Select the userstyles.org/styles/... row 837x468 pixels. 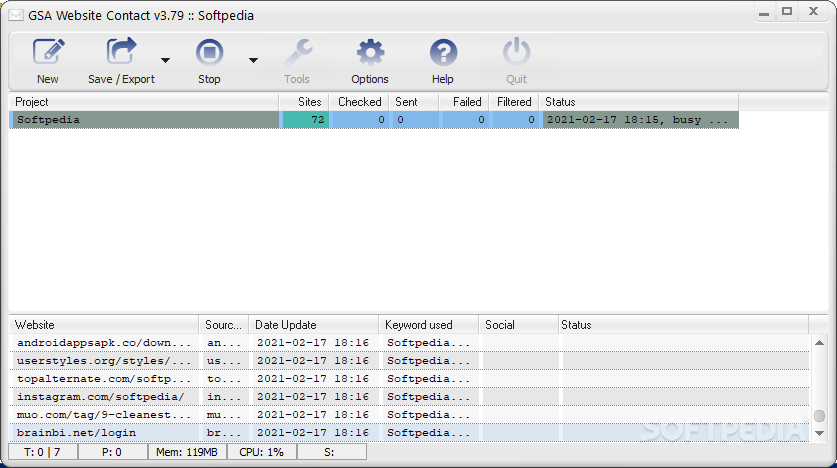[409, 361]
